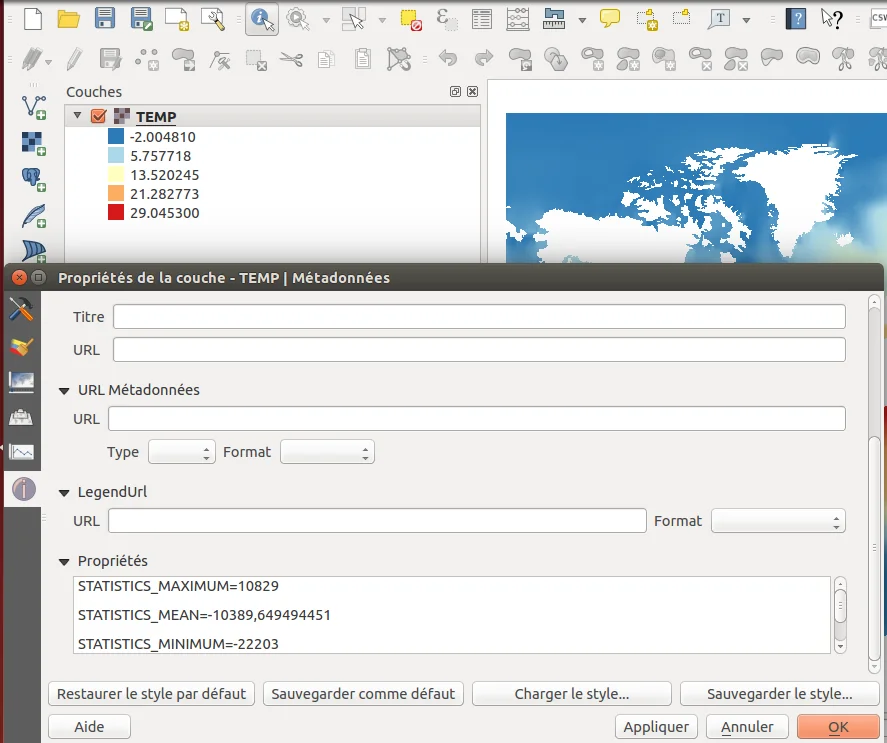This screenshot has width=887, height=743.
Task: Click the Charger le style... button
Action: point(571,693)
